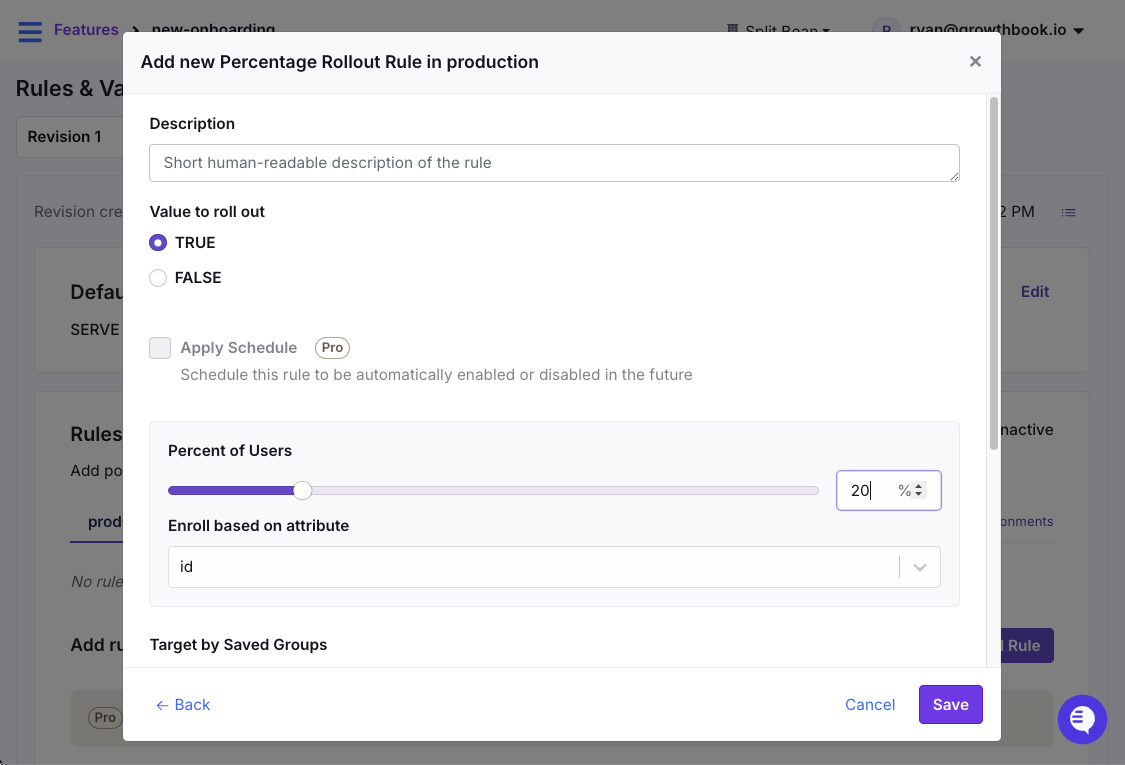The width and height of the screenshot is (1125, 765).
Task: Click the percent stepper arrows
Action: pos(920,490)
